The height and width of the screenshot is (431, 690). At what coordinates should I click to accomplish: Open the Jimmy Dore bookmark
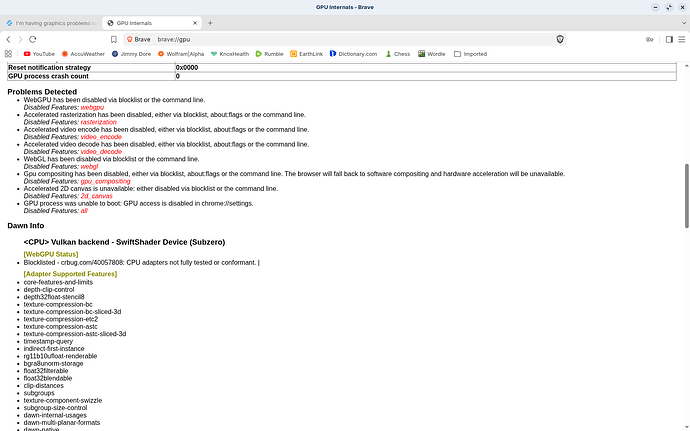click(x=131, y=54)
